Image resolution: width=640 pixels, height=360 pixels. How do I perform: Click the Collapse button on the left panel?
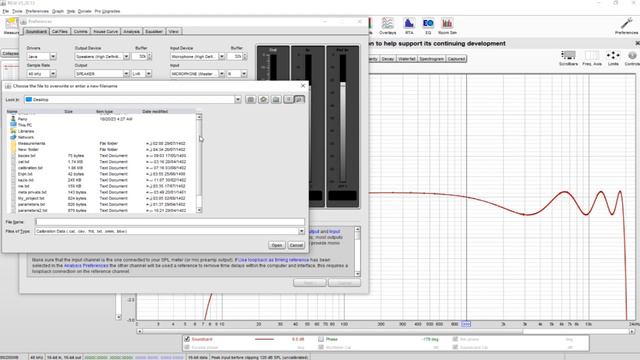coord(10,53)
